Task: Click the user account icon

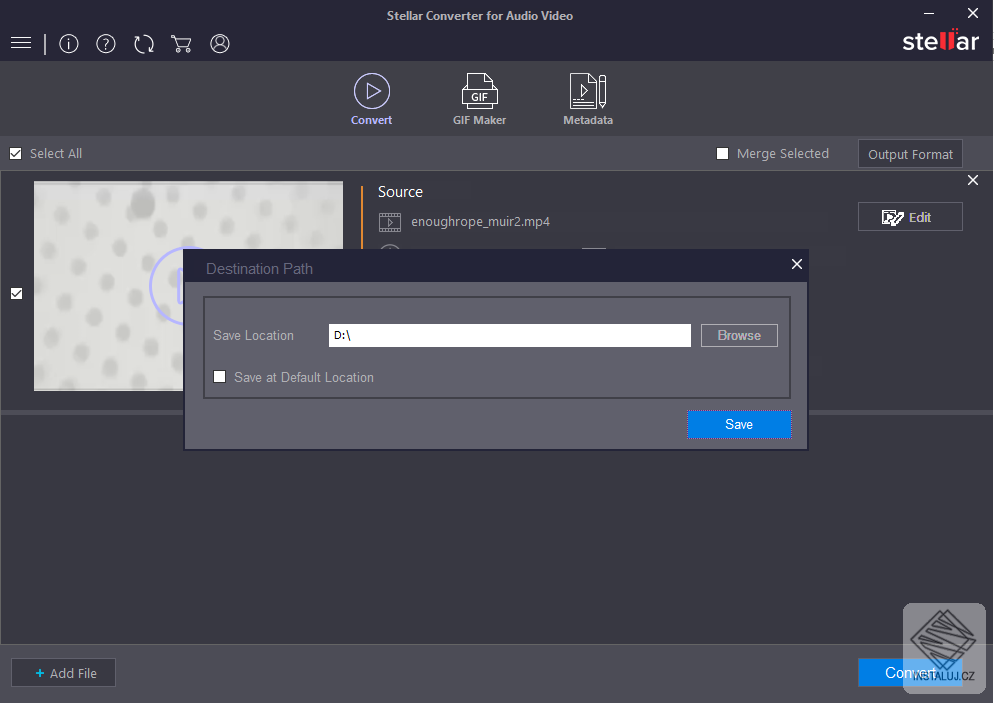Action: point(219,43)
